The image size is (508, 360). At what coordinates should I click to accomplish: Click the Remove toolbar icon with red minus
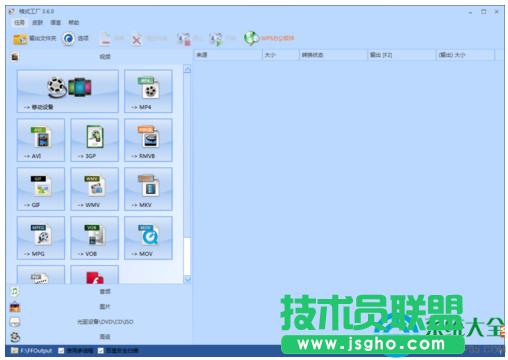106,39
